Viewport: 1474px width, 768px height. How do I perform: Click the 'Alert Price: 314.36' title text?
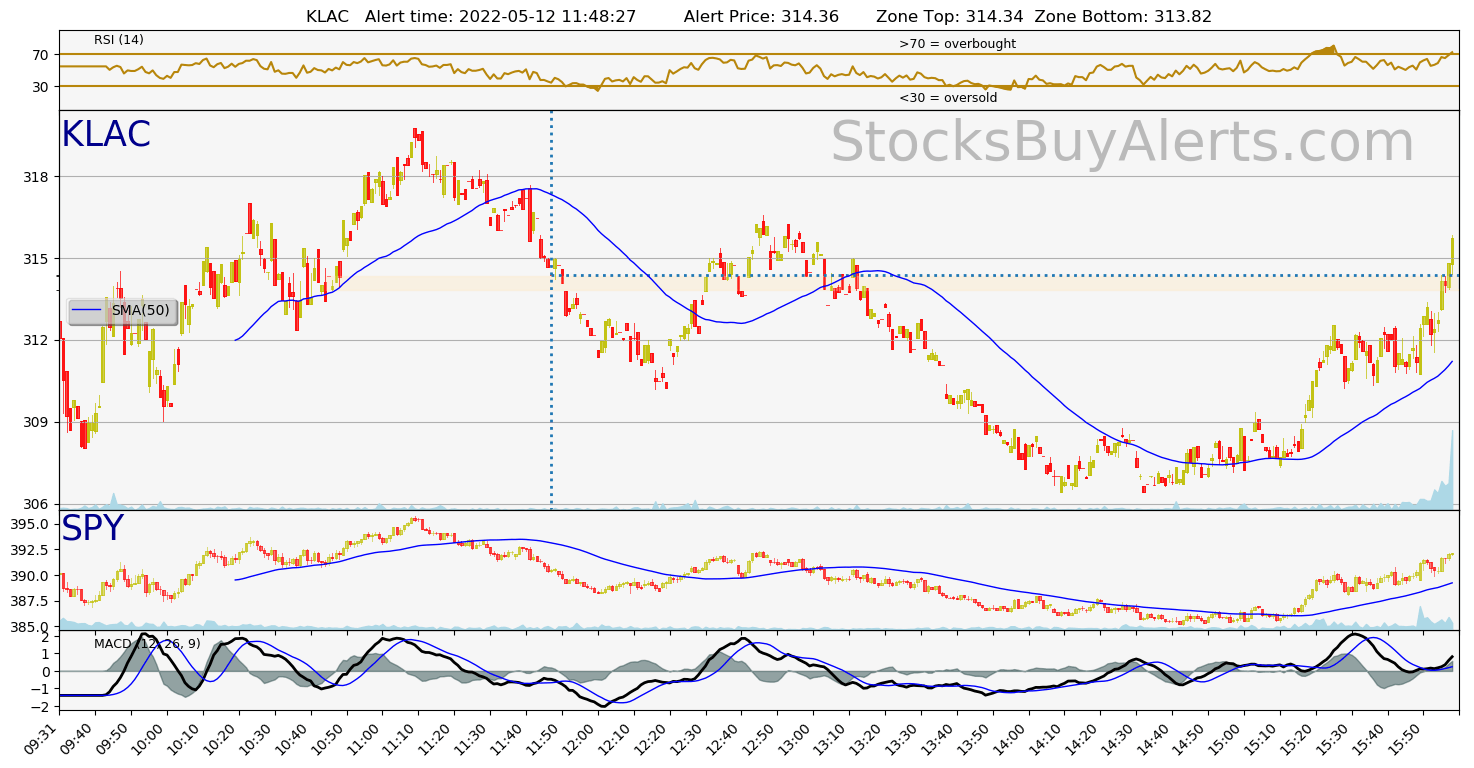(760, 17)
